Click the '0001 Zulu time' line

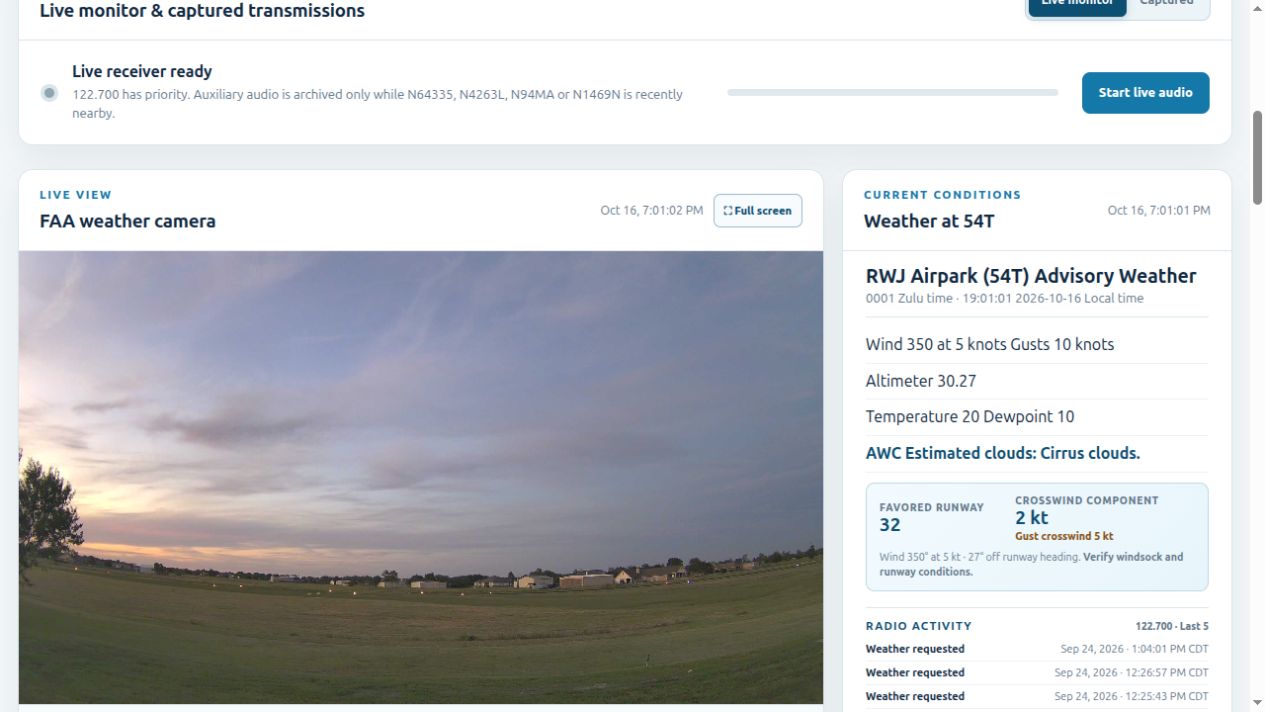click(x=1005, y=299)
